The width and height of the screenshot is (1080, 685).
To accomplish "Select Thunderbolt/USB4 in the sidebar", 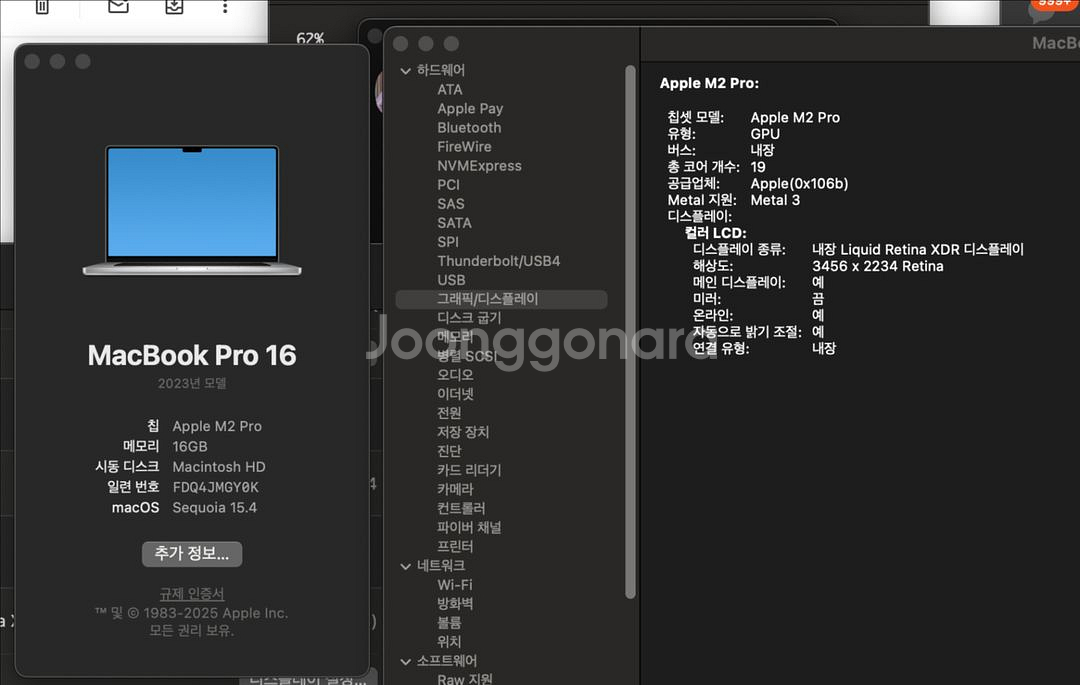I will pyautogui.click(x=499, y=261).
